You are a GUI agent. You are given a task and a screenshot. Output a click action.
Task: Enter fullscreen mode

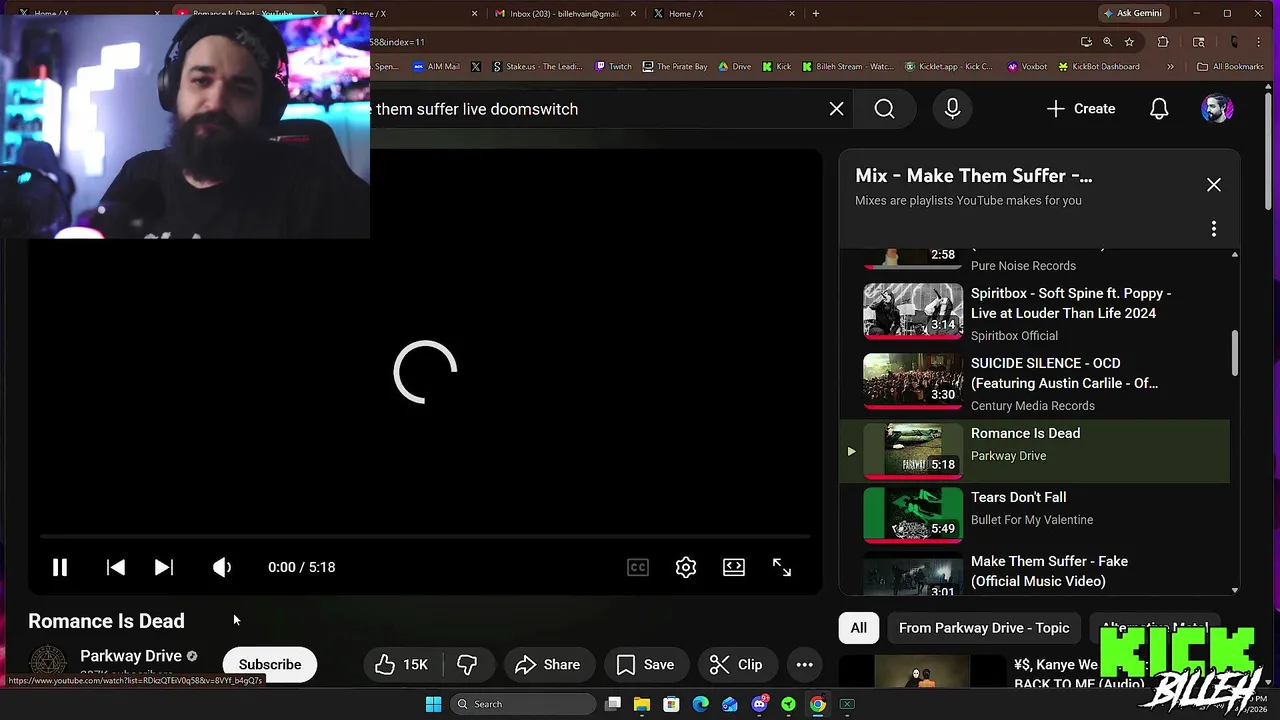(x=782, y=567)
